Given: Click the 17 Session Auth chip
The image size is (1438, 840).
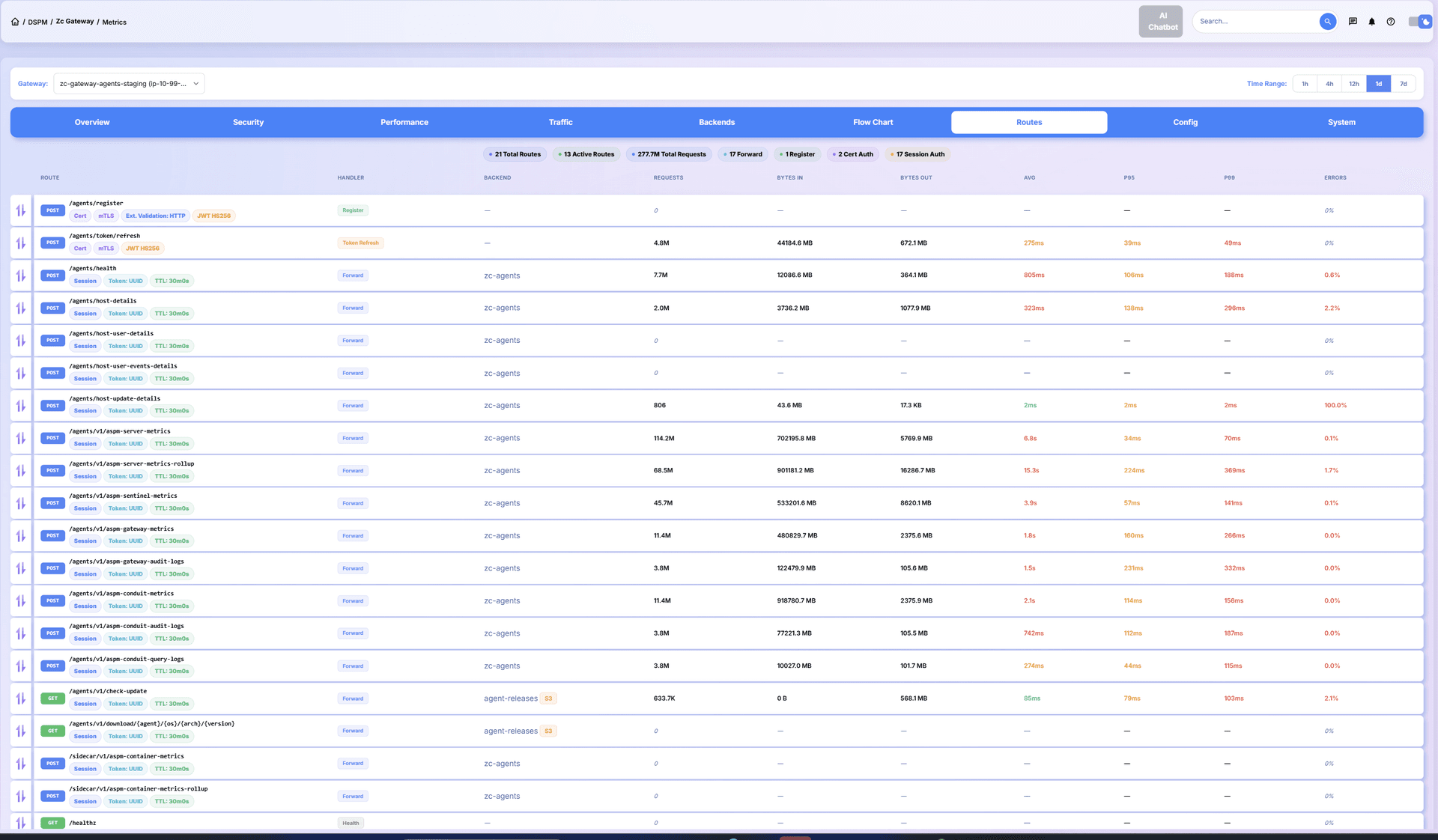Looking at the screenshot, I should (x=917, y=154).
